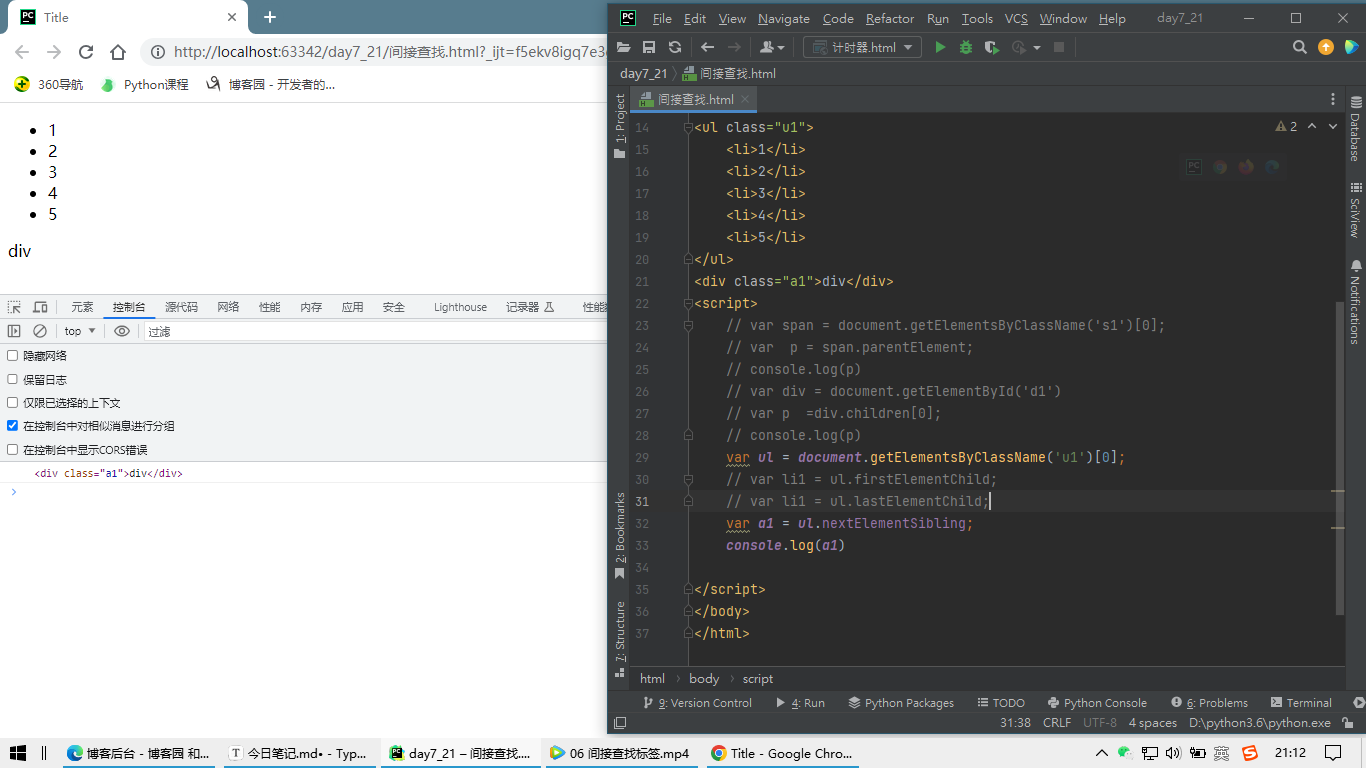Viewport: 1366px width, 768px height.
Task: Click the Save All toolbar icon in PyCharm
Action: tap(649, 47)
